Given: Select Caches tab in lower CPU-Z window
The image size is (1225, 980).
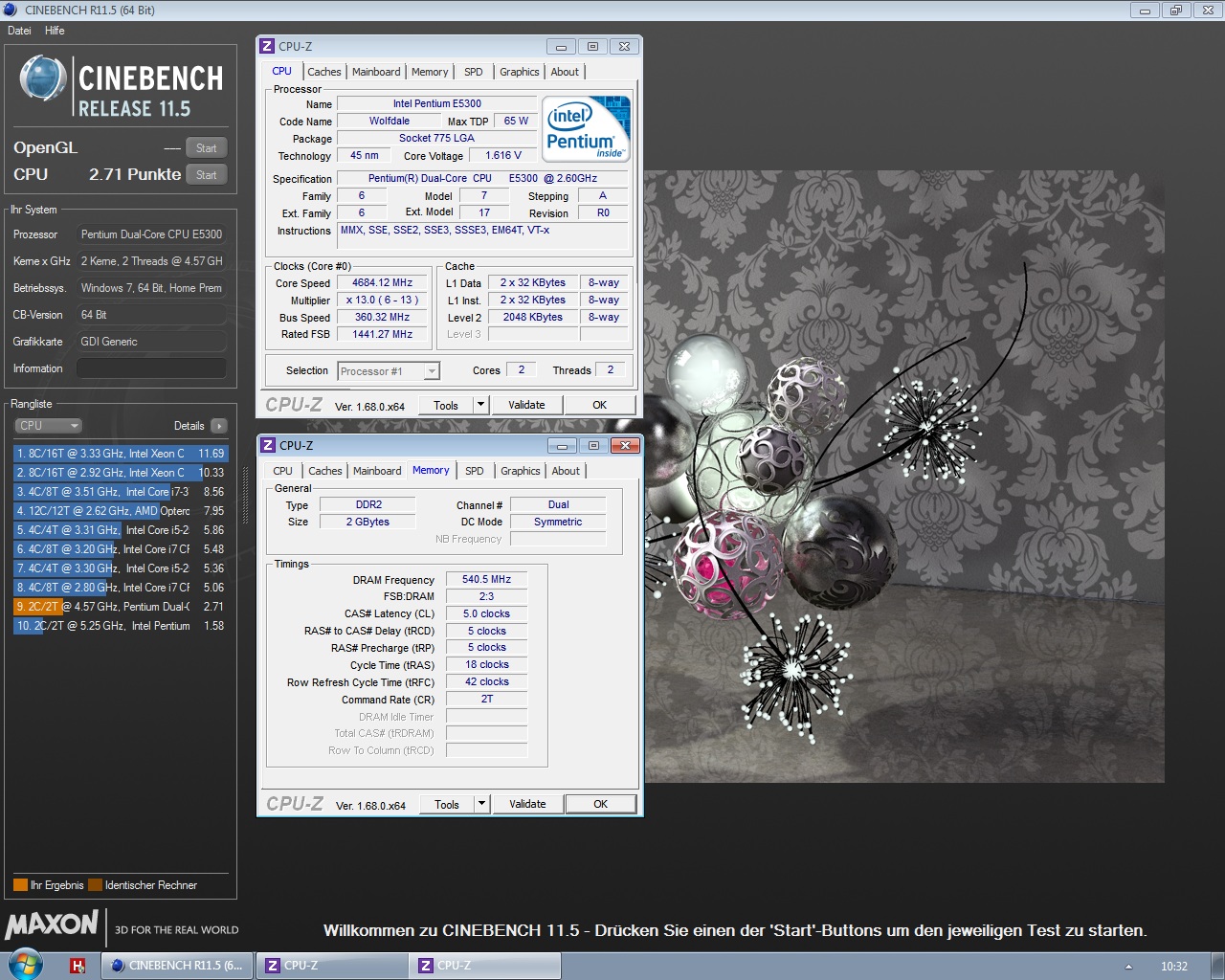Looking at the screenshot, I should [325, 471].
